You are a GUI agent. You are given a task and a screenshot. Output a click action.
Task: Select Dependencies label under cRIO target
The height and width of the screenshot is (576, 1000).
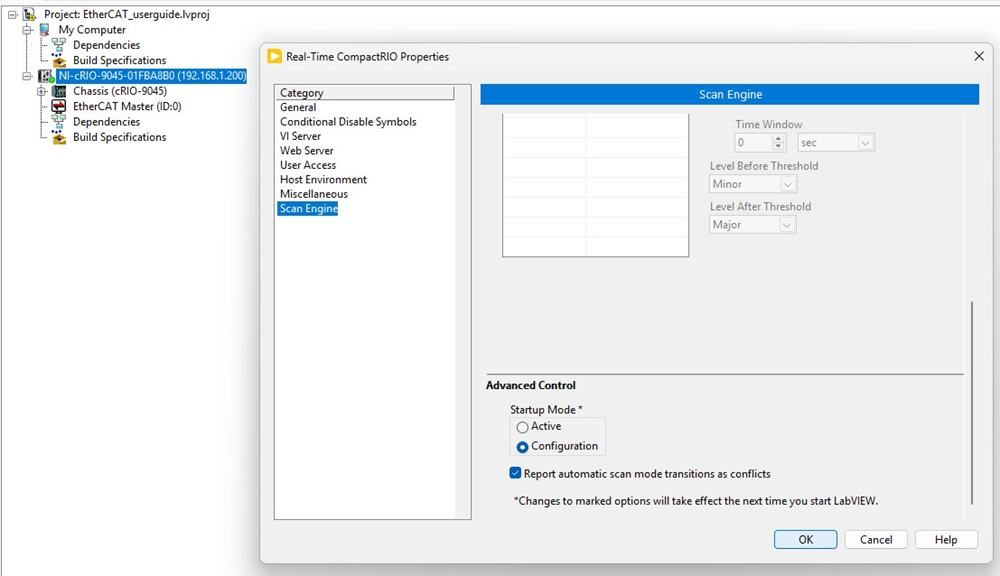pyautogui.click(x=107, y=122)
